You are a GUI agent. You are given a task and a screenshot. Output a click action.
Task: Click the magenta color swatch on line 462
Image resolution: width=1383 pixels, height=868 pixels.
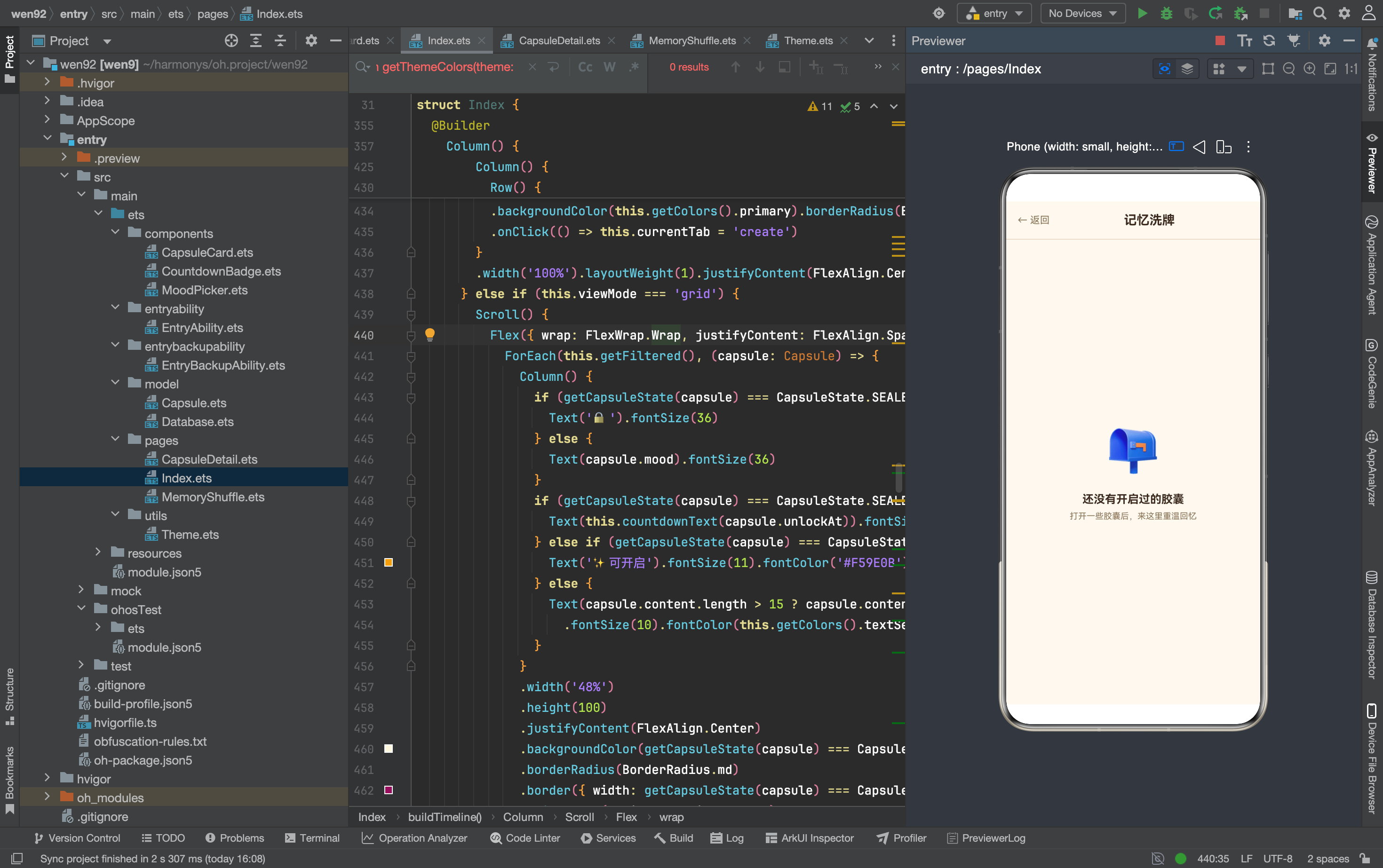pyautogui.click(x=389, y=790)
